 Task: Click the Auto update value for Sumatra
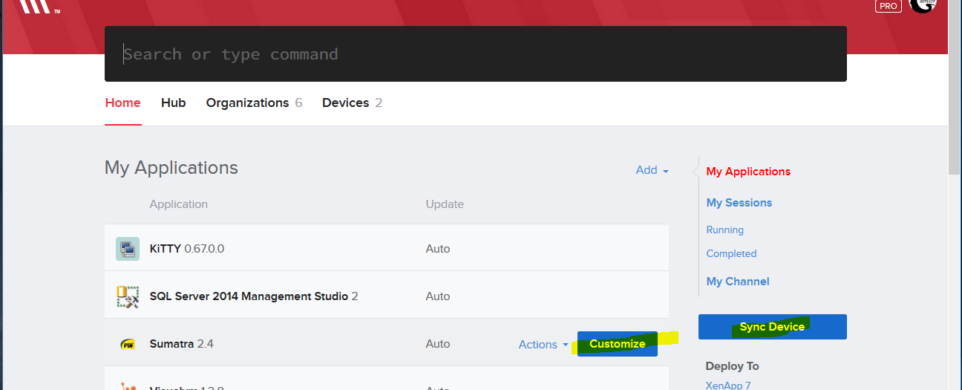point(437,344)
